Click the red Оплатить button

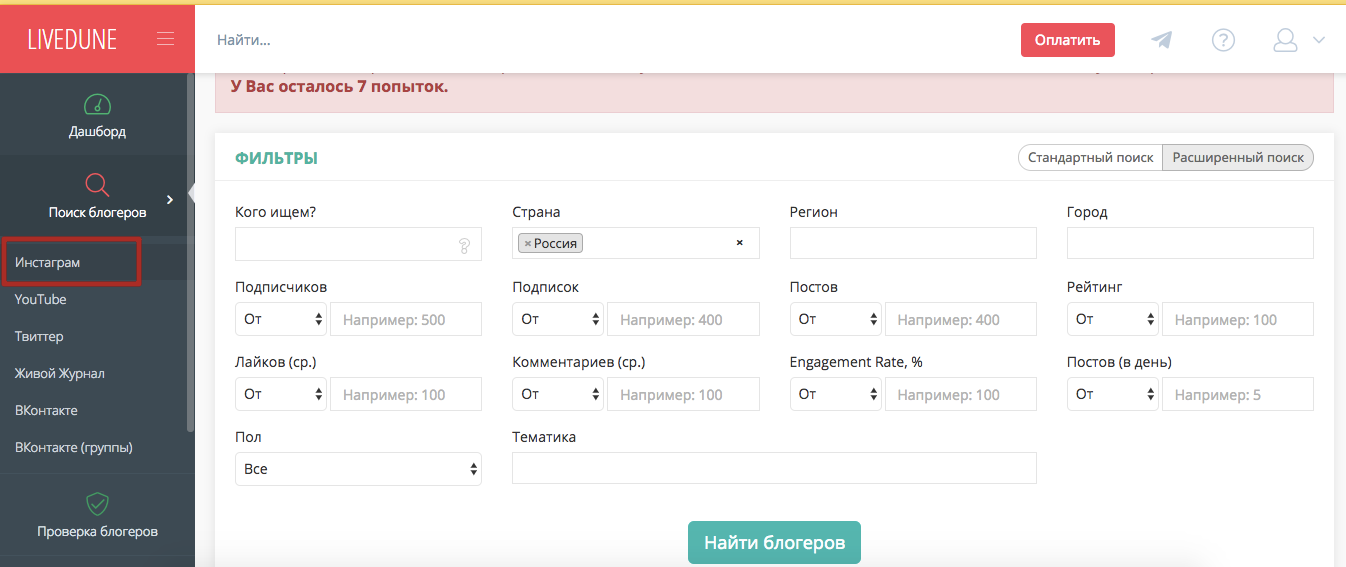pos(1067,40)
